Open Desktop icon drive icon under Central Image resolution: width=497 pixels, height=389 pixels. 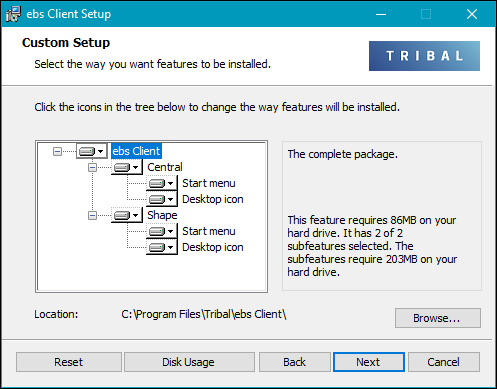162,199
